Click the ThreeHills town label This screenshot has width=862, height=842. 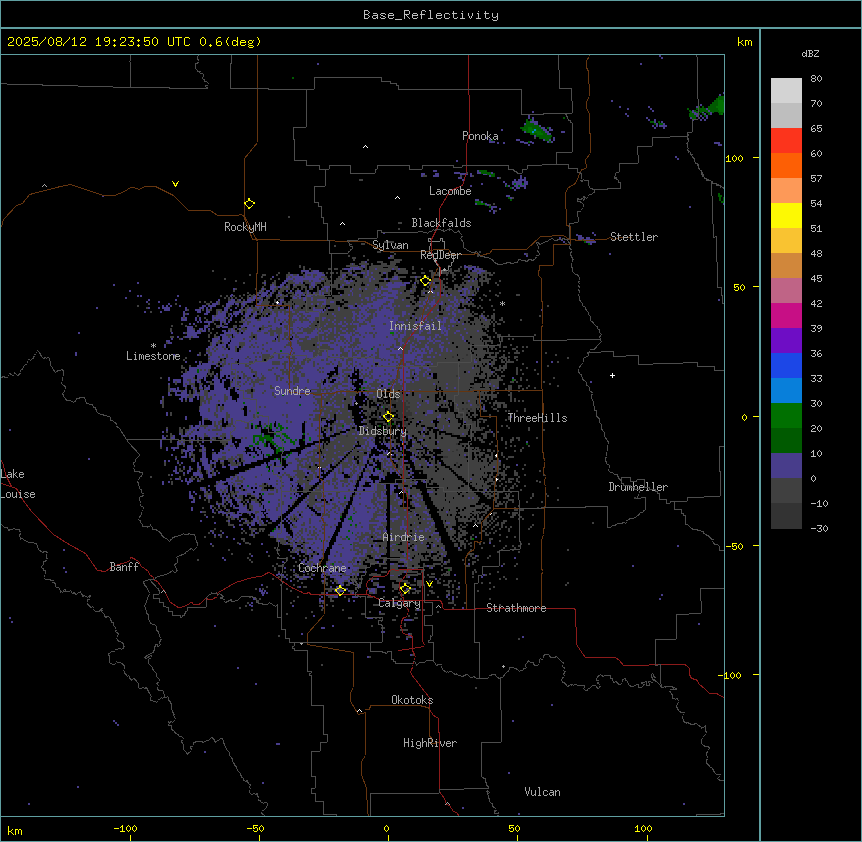pyautogui.click(x=537, y=418)
